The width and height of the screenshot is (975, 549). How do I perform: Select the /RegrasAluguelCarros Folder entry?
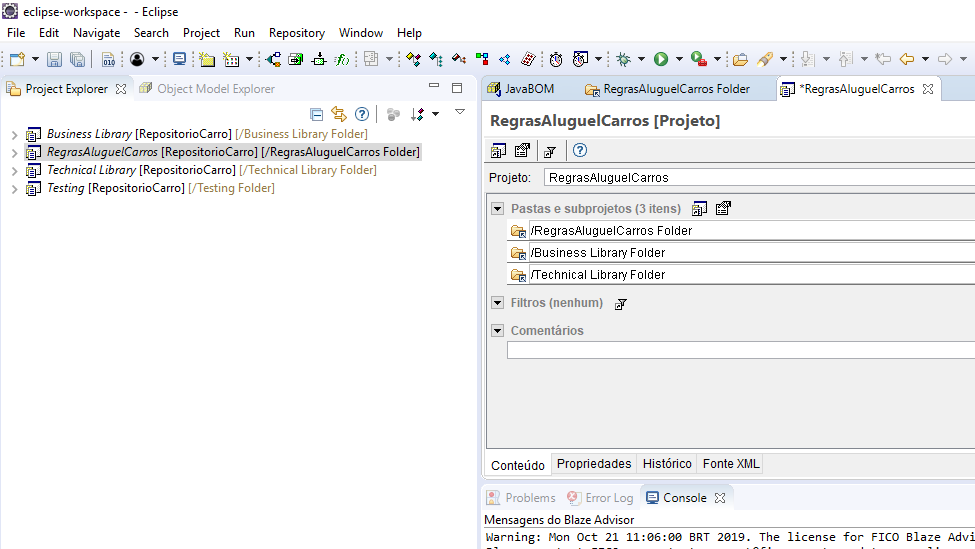[741, 231]
